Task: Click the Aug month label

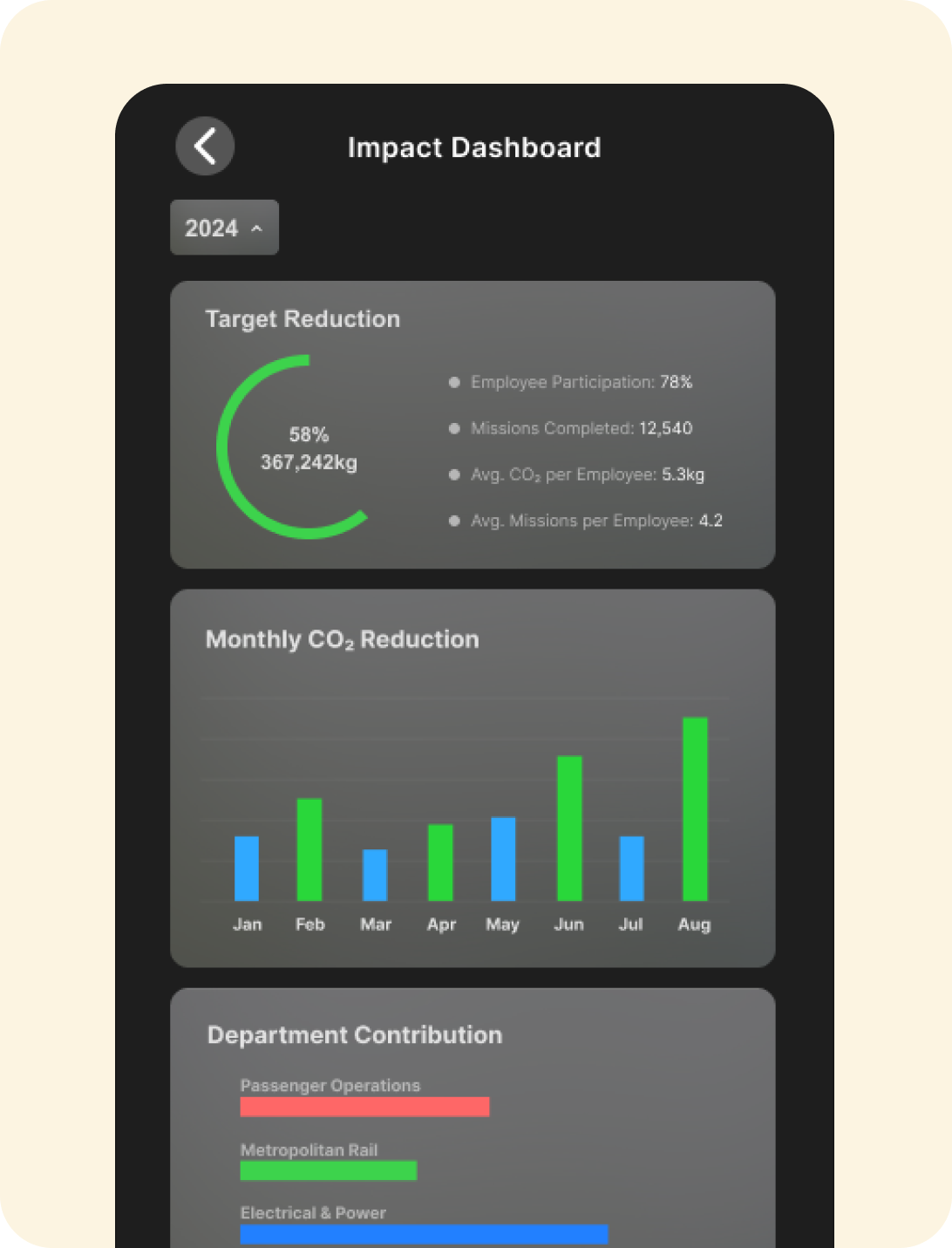Action: 695,925
